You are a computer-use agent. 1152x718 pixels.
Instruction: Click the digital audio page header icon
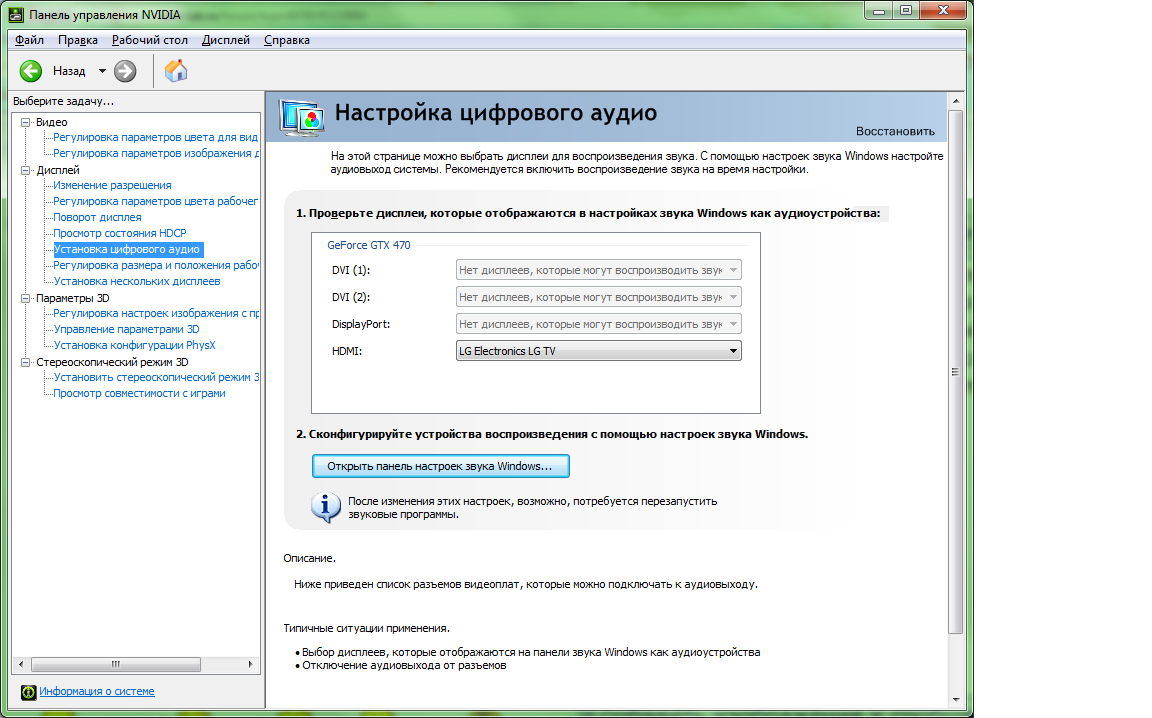coord(301,118)
